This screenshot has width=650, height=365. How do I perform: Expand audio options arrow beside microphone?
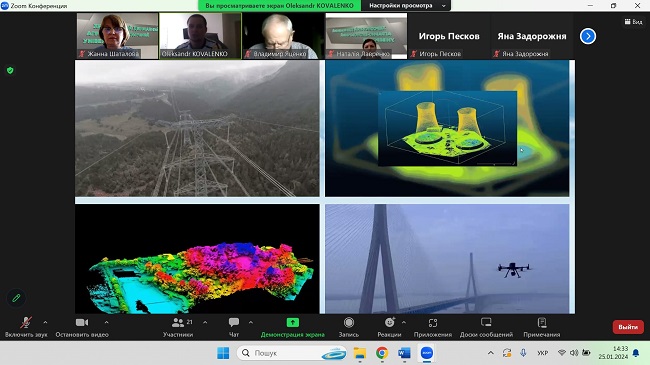[45, 322]
